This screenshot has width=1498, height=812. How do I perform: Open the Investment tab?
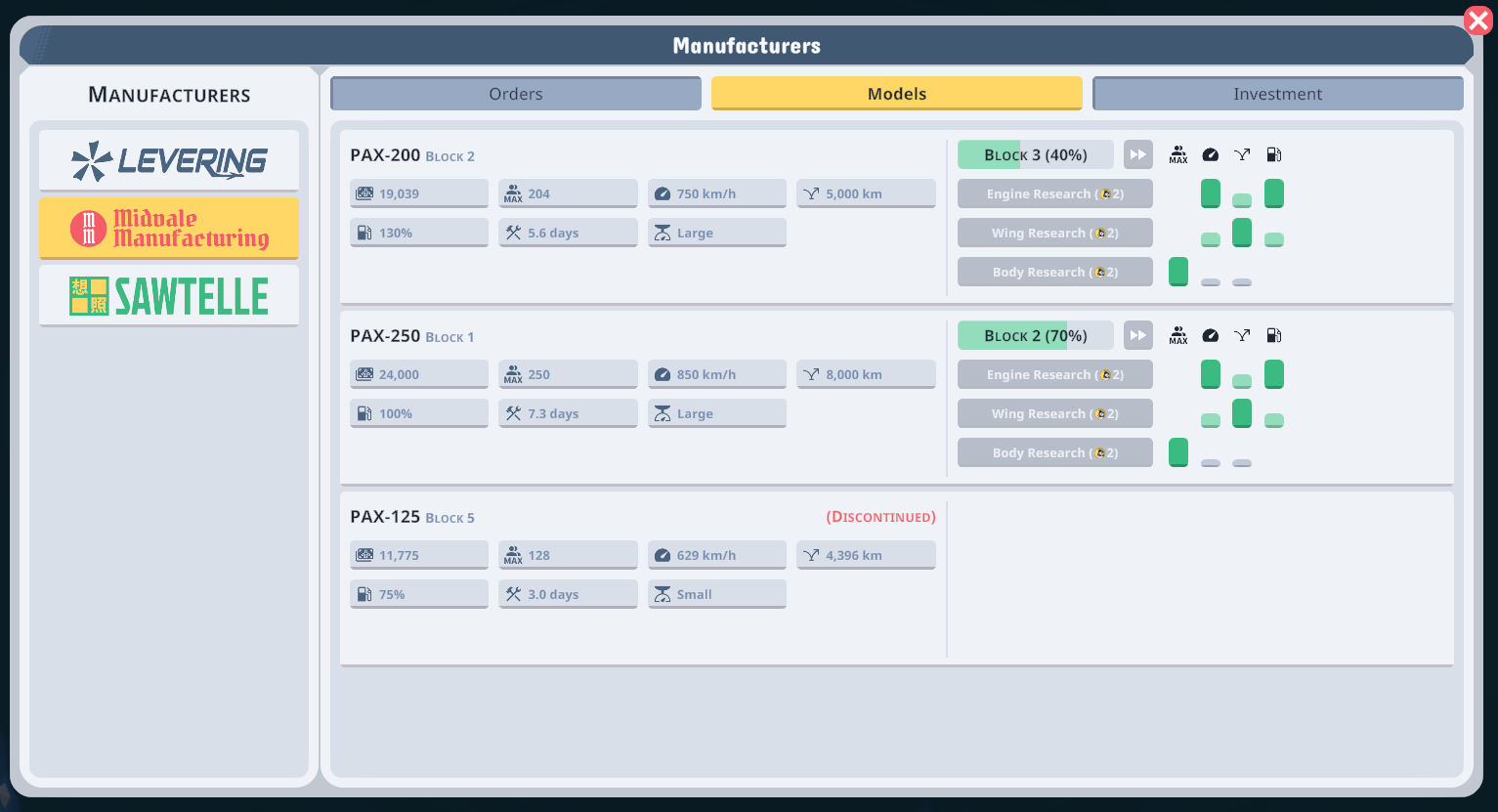coord(1277,94)
